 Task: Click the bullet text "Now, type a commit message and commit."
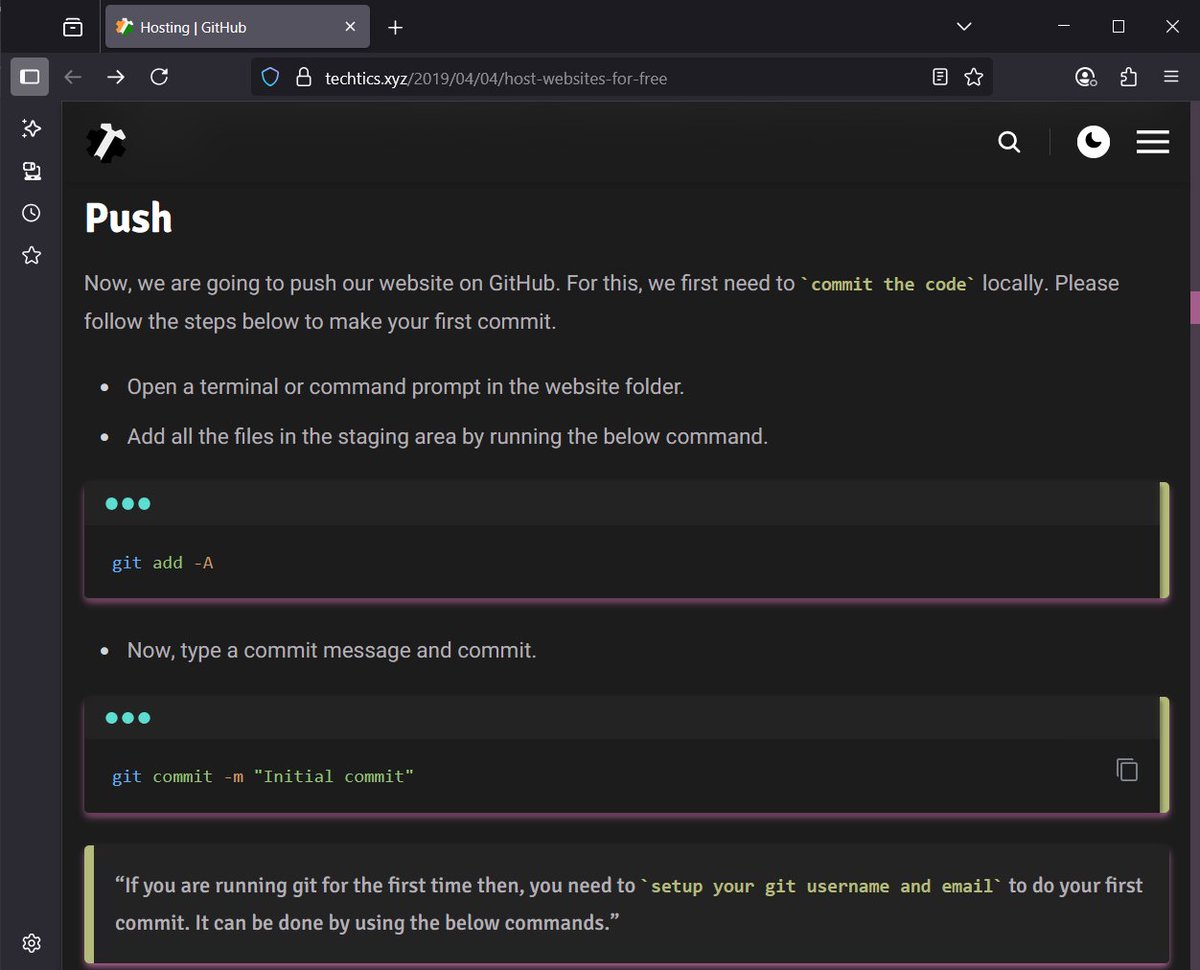tap(332, 650)
